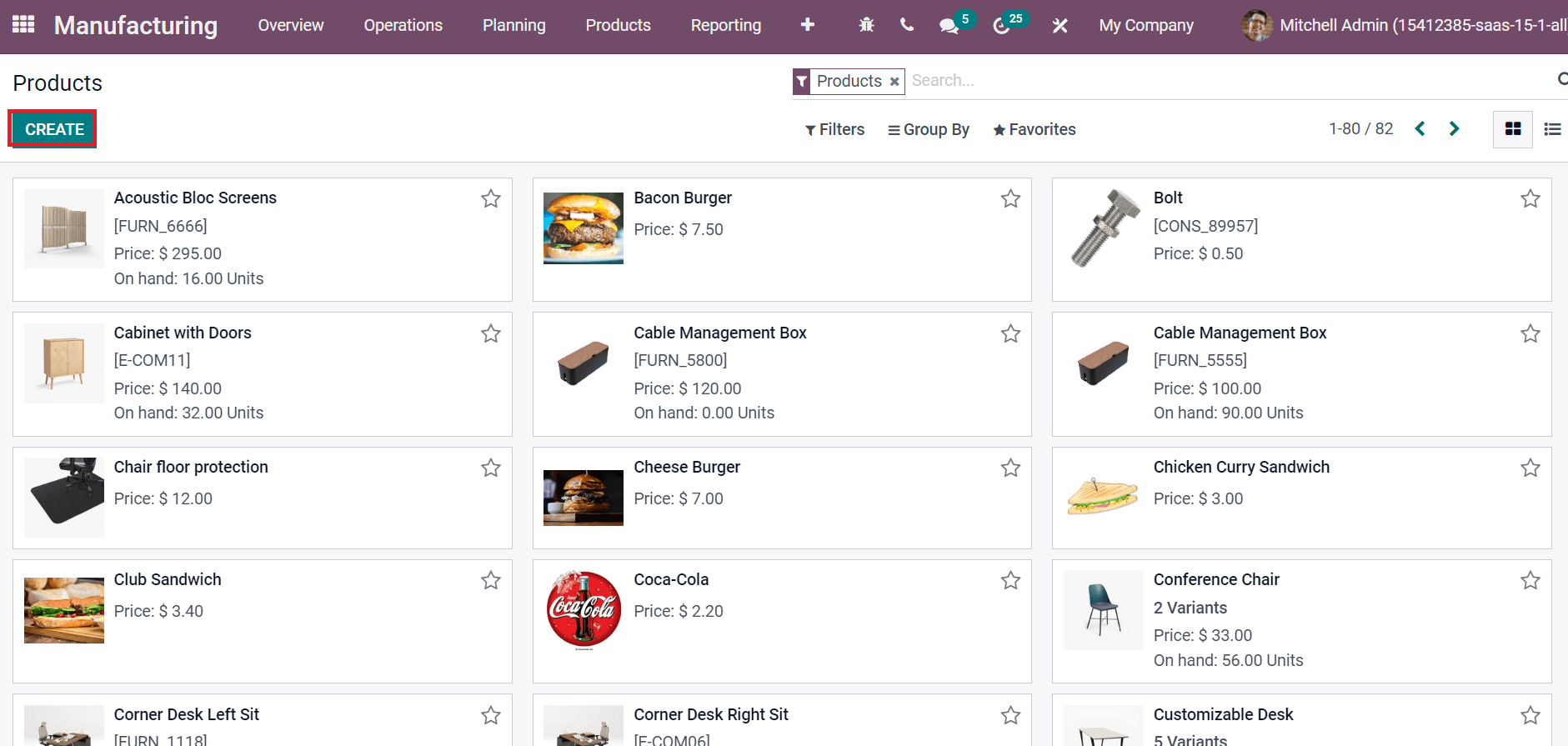Open Cheese Burger product name
This screenshot has width=1568, height=746.
(x=687, y=468)
